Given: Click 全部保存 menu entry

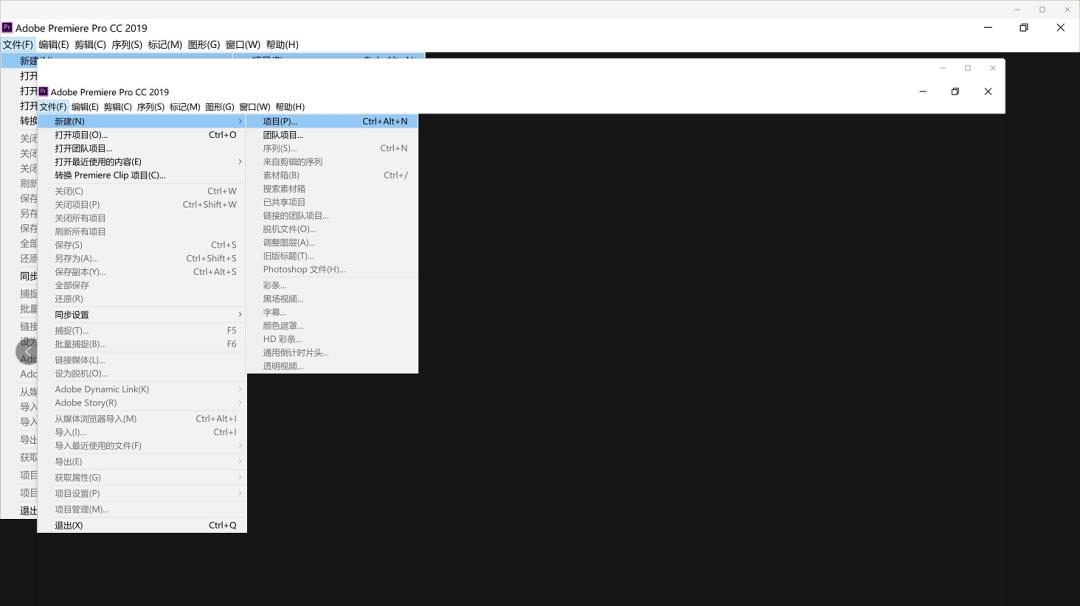Looking at the screenshot, I should tap(142, 285).
